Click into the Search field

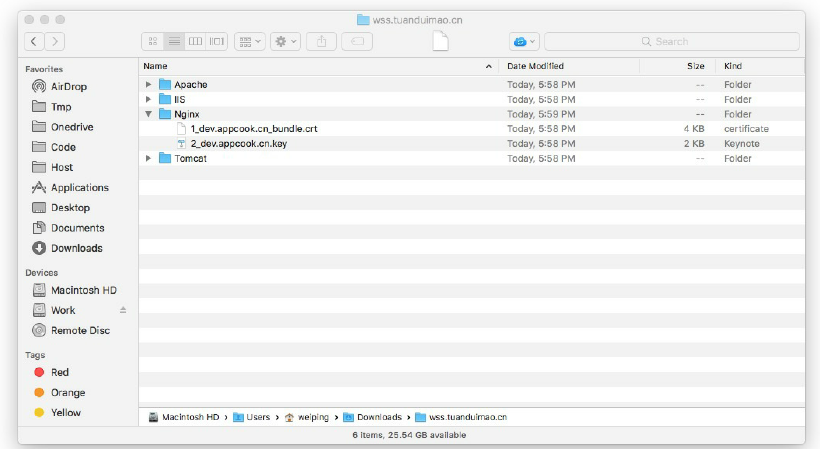(672, 41)
